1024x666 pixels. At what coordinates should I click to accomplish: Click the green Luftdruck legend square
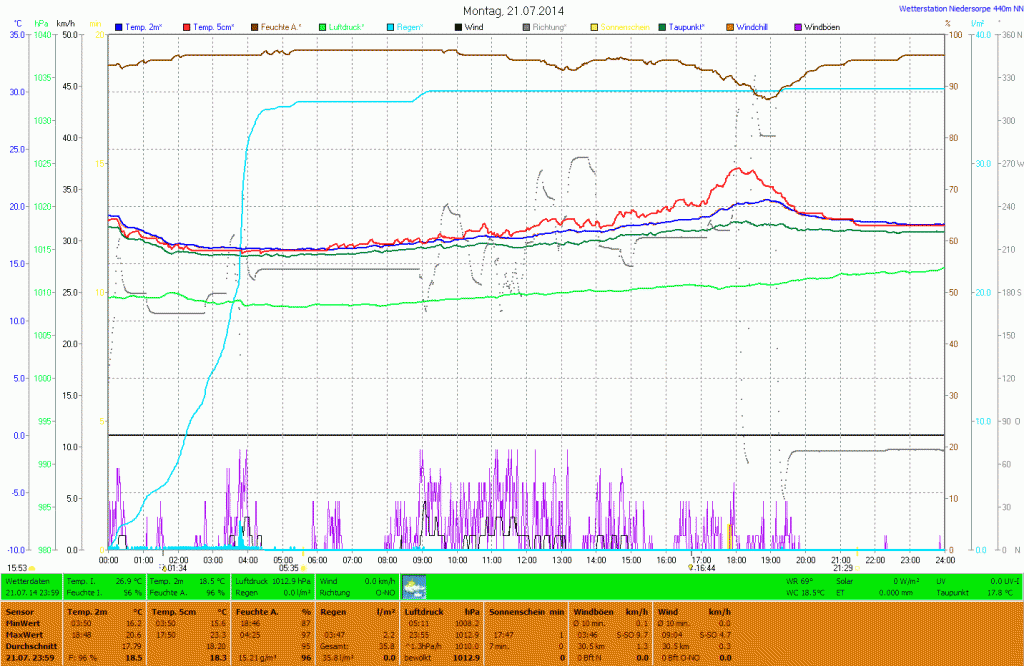[322, 26]
